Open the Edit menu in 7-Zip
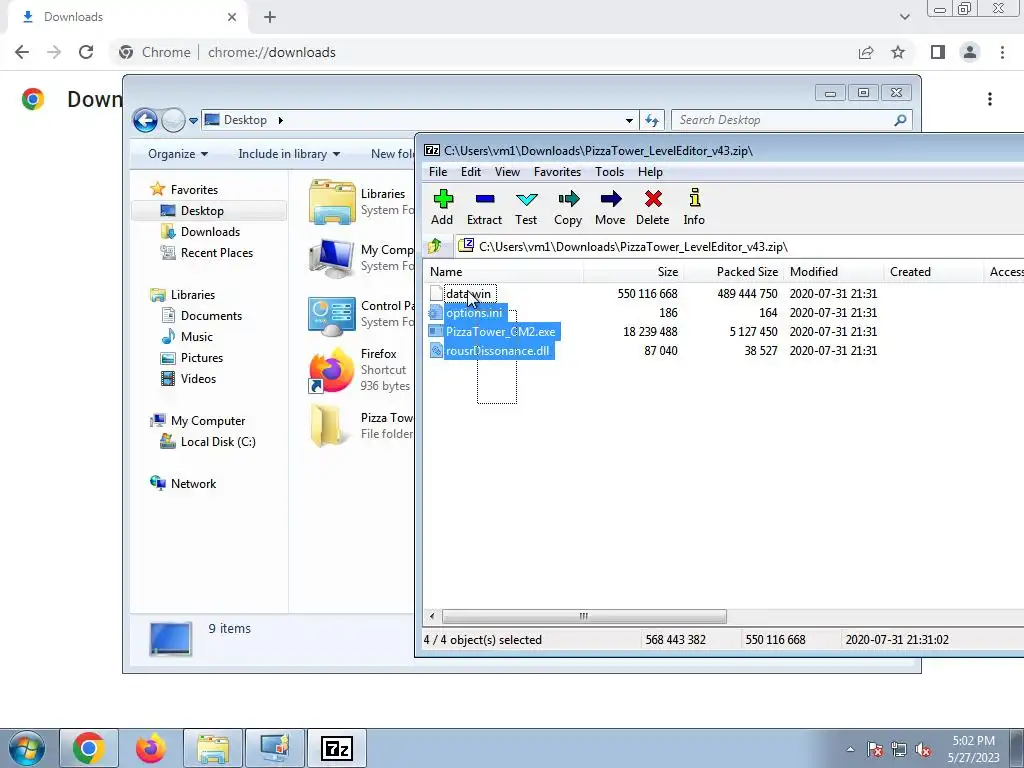 click(x=470, y=172)
